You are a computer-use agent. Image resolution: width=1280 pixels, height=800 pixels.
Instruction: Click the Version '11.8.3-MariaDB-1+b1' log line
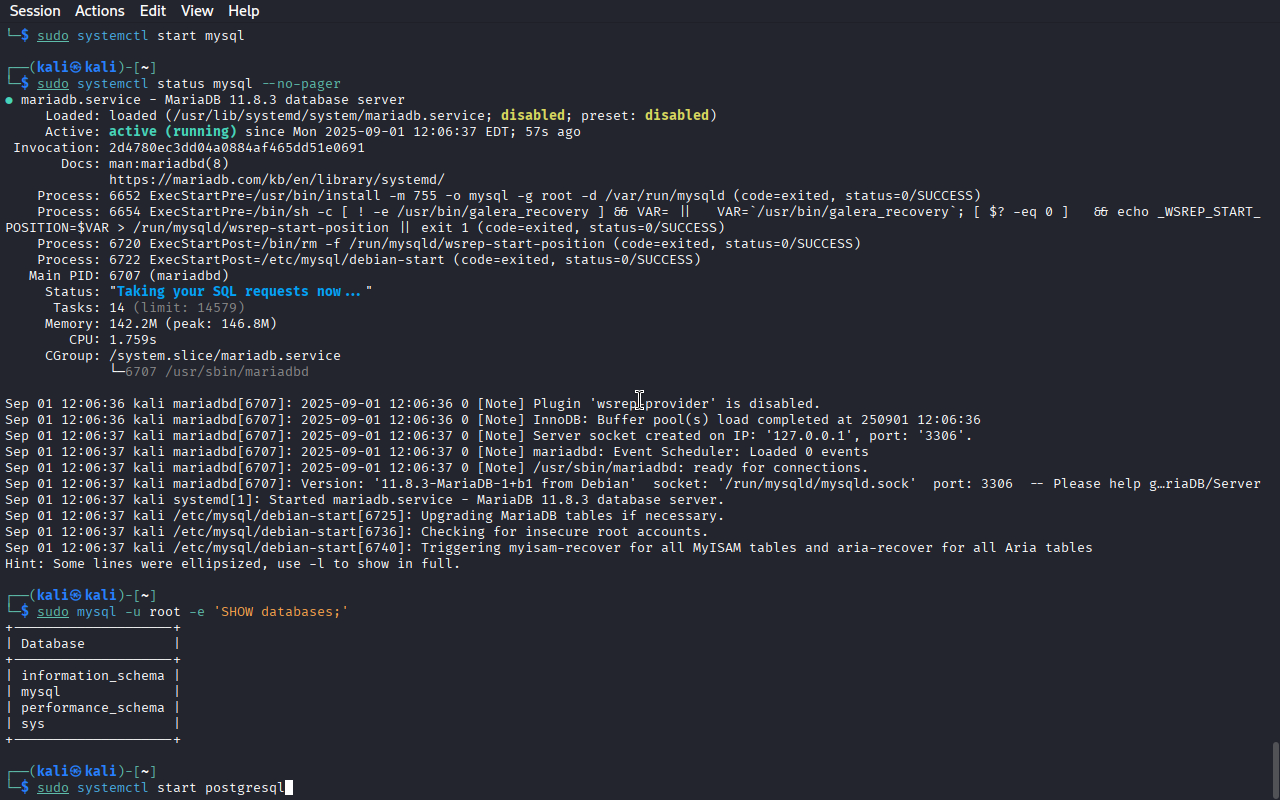pyautogui.click(x=633, y=484)
